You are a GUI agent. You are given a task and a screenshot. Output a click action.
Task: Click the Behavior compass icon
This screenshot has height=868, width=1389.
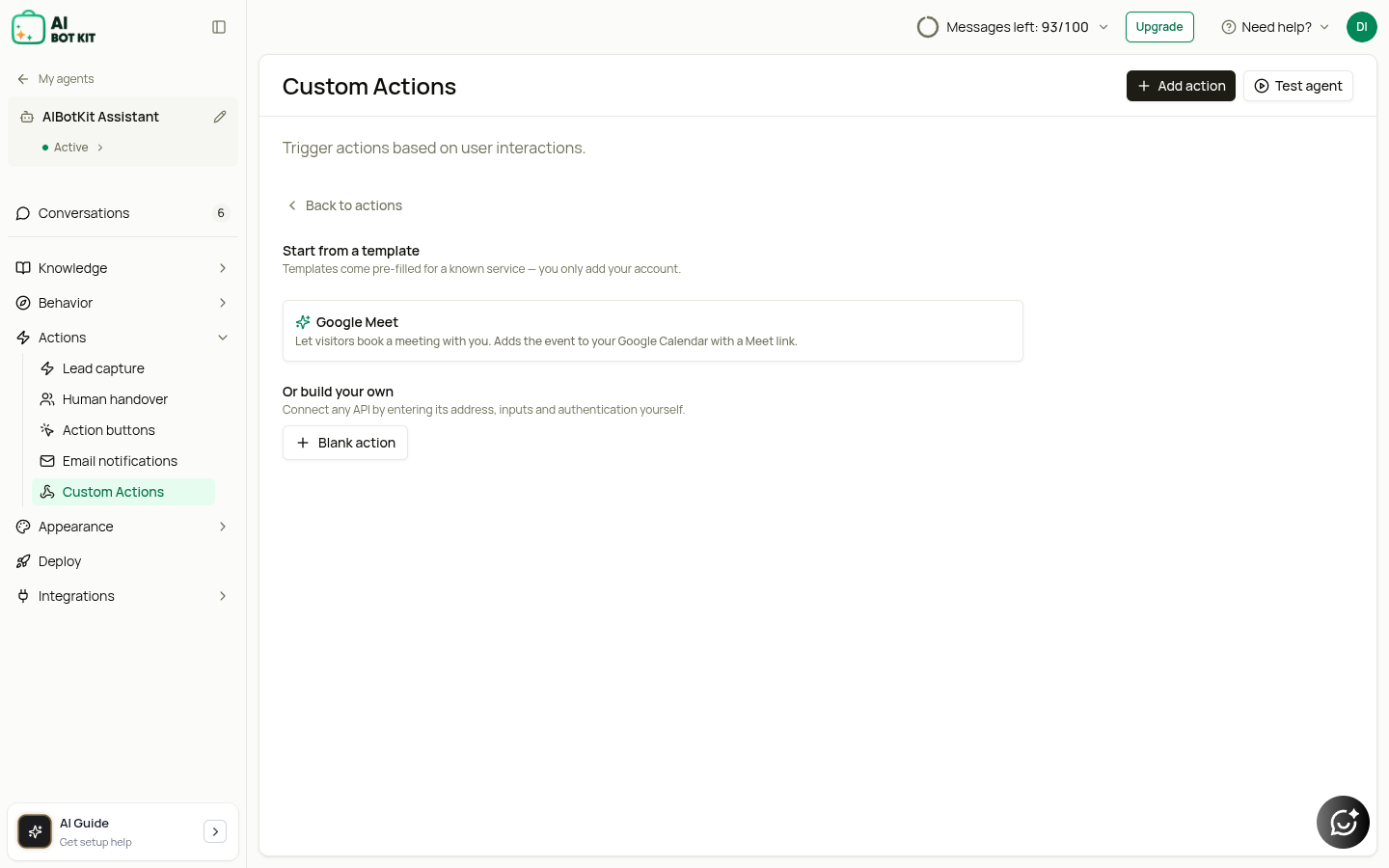(23, 303)
